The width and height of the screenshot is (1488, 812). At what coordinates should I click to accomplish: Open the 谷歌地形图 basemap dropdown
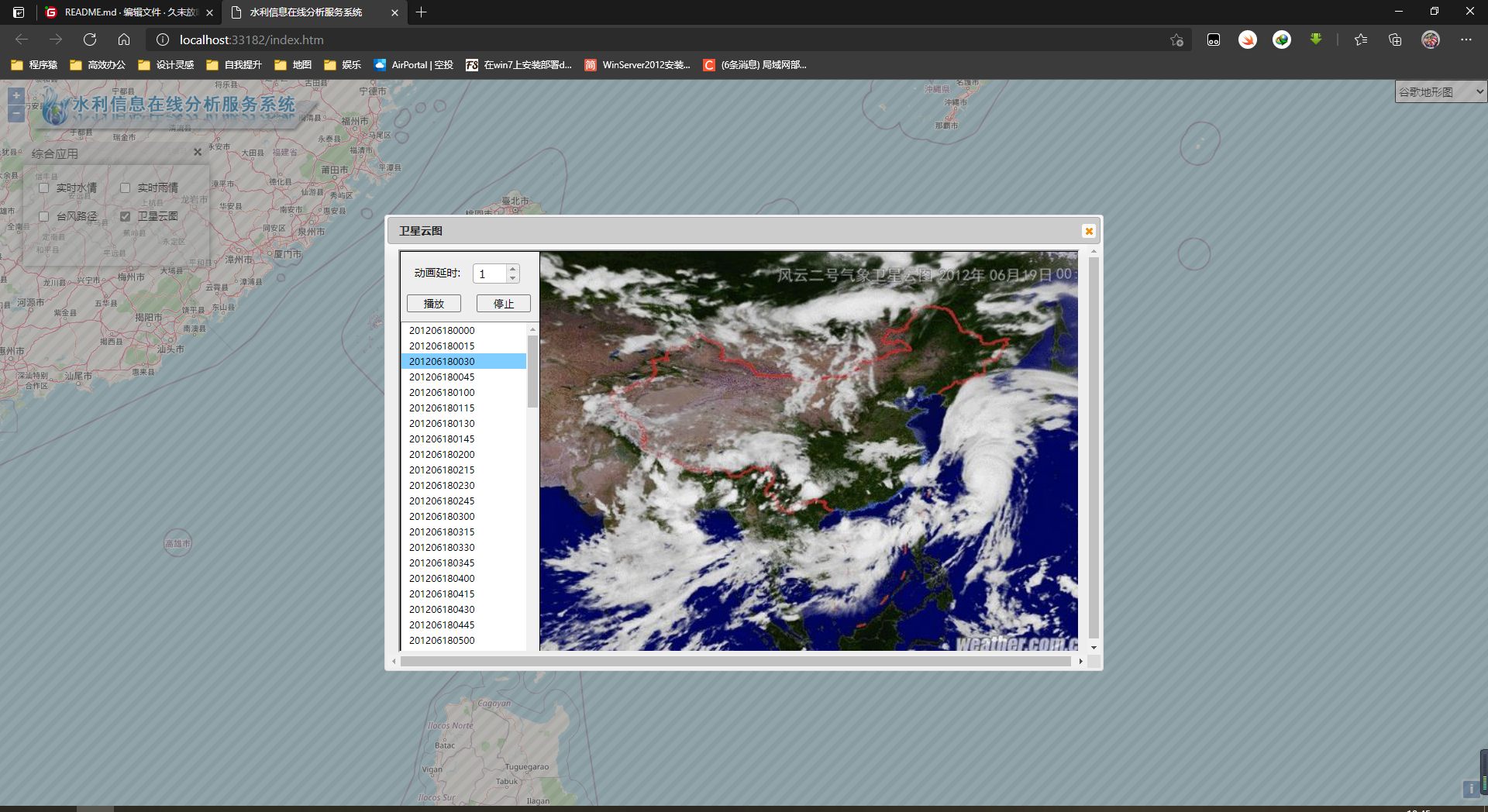coord(1441,91)
